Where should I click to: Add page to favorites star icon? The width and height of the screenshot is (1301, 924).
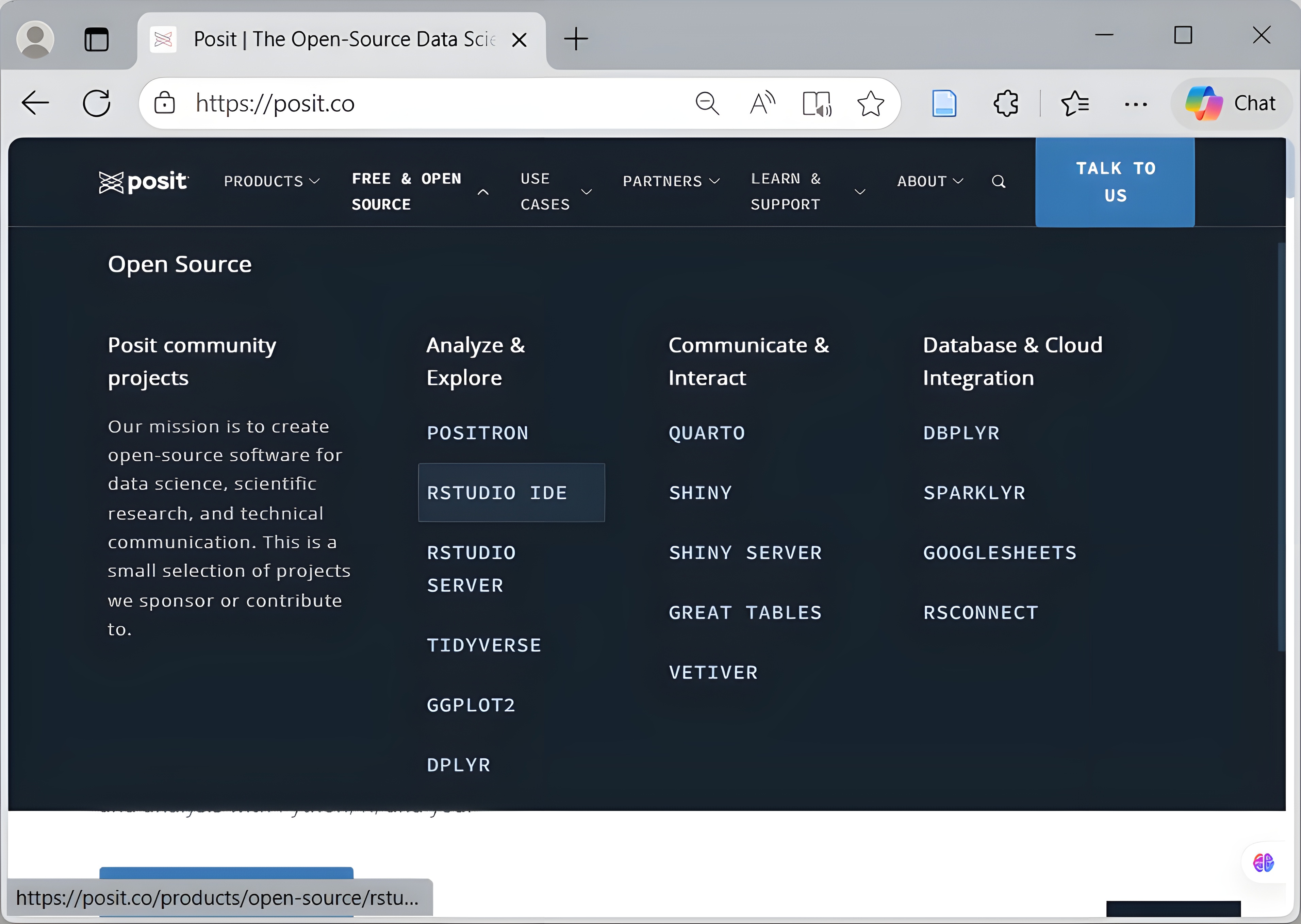870,103
